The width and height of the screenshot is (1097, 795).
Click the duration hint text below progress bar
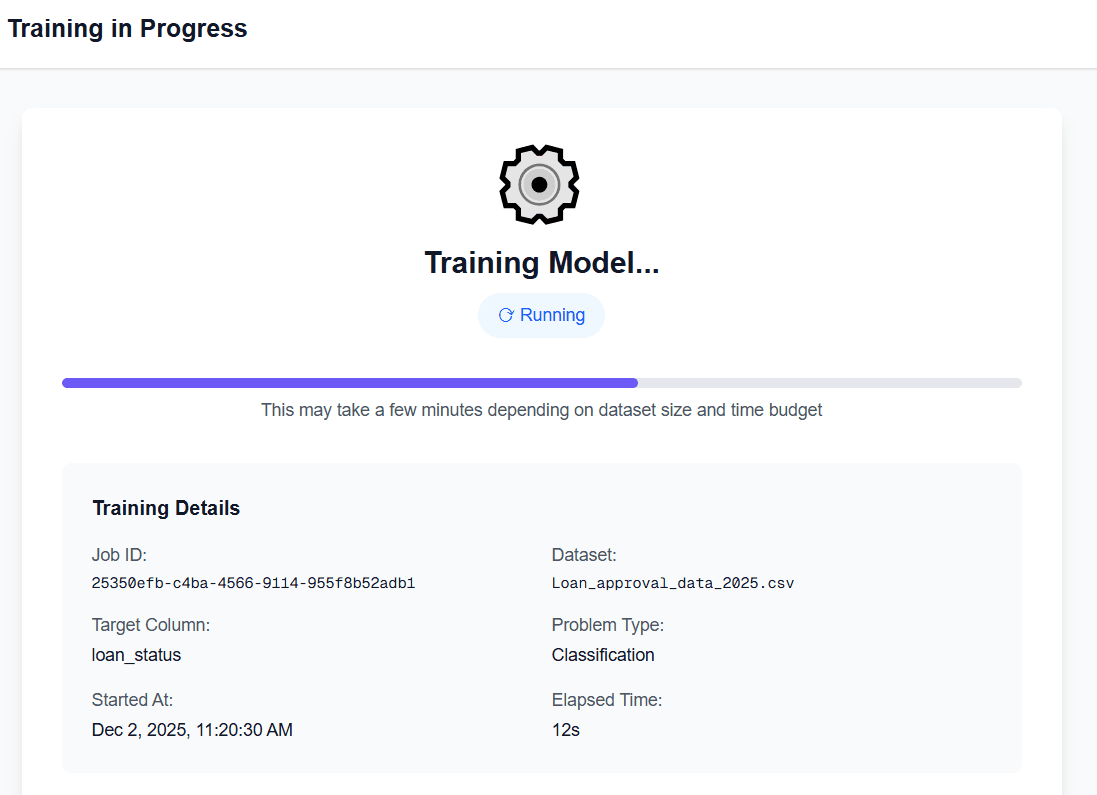pyautogui.click(x=541, y=410)
